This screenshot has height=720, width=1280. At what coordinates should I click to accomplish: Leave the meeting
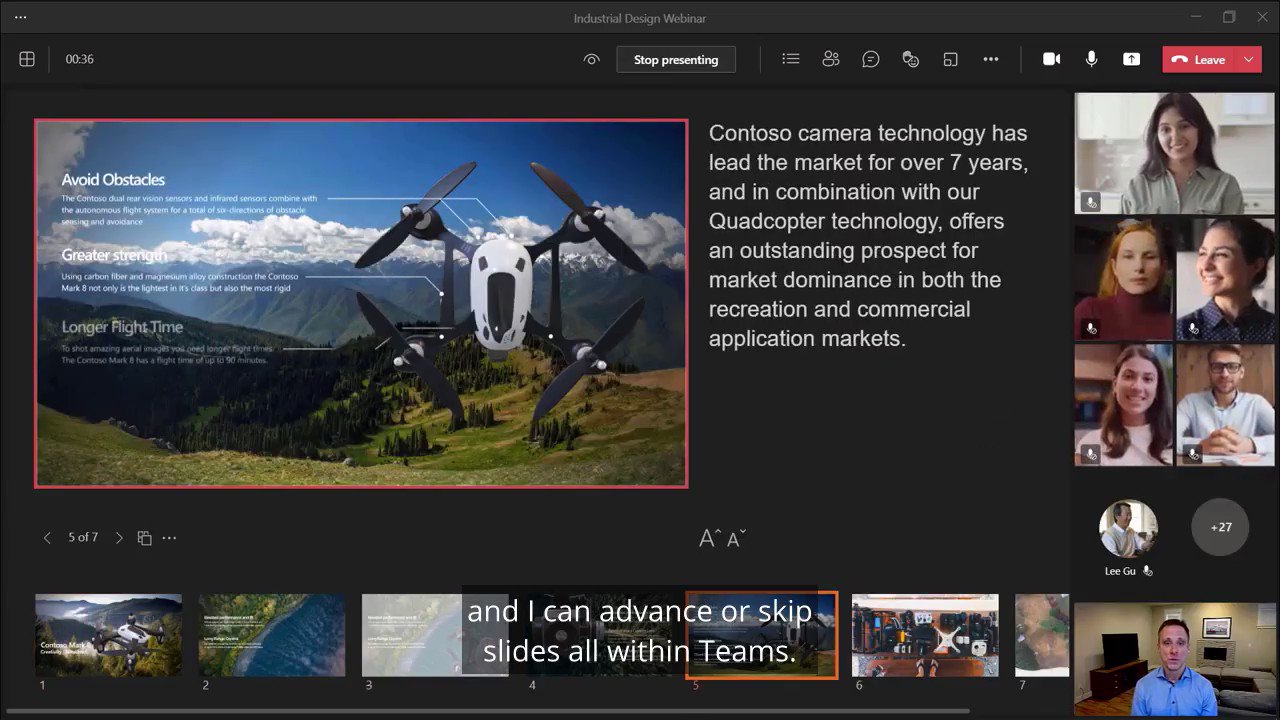coord(1199,59)
